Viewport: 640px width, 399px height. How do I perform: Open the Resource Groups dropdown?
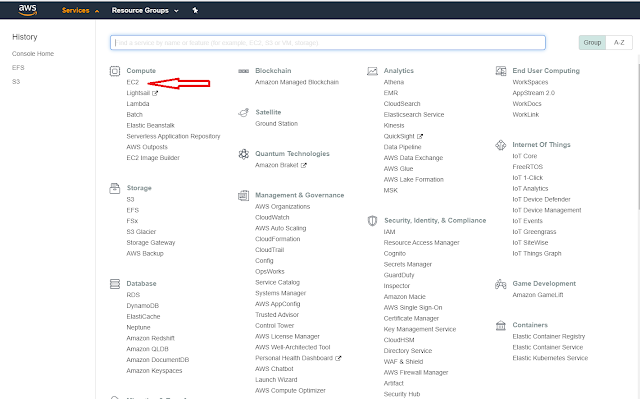tap(145, 11)
